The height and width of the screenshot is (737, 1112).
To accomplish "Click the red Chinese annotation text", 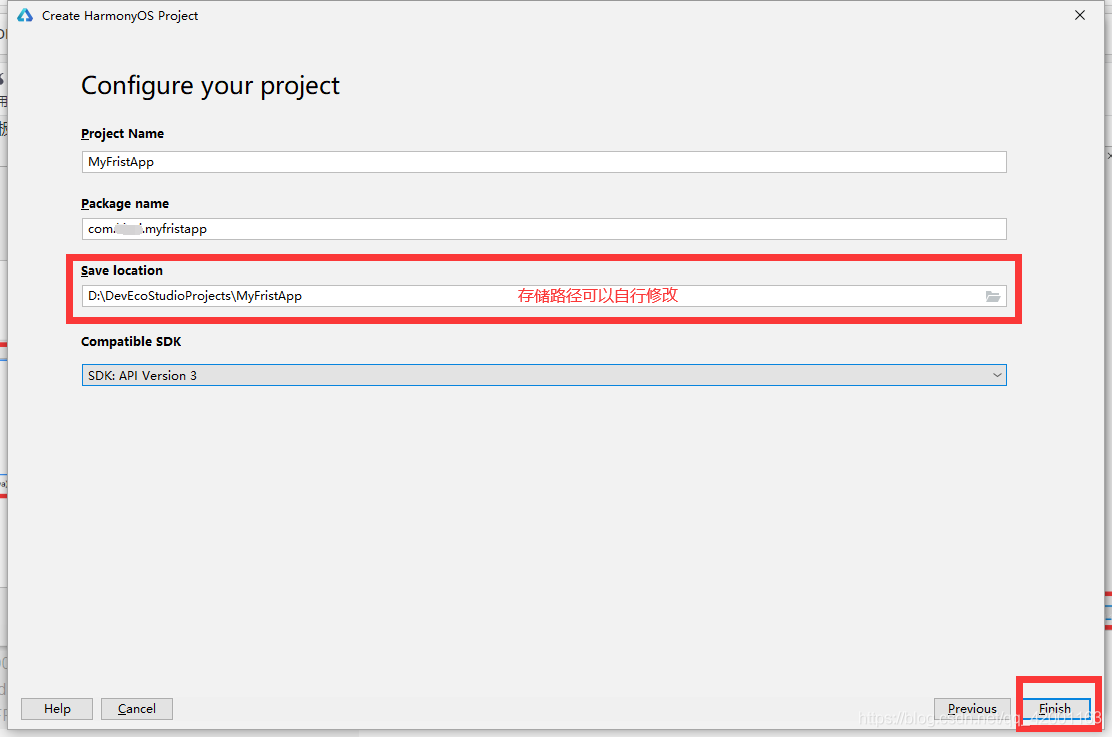I will tap(597, 296).
